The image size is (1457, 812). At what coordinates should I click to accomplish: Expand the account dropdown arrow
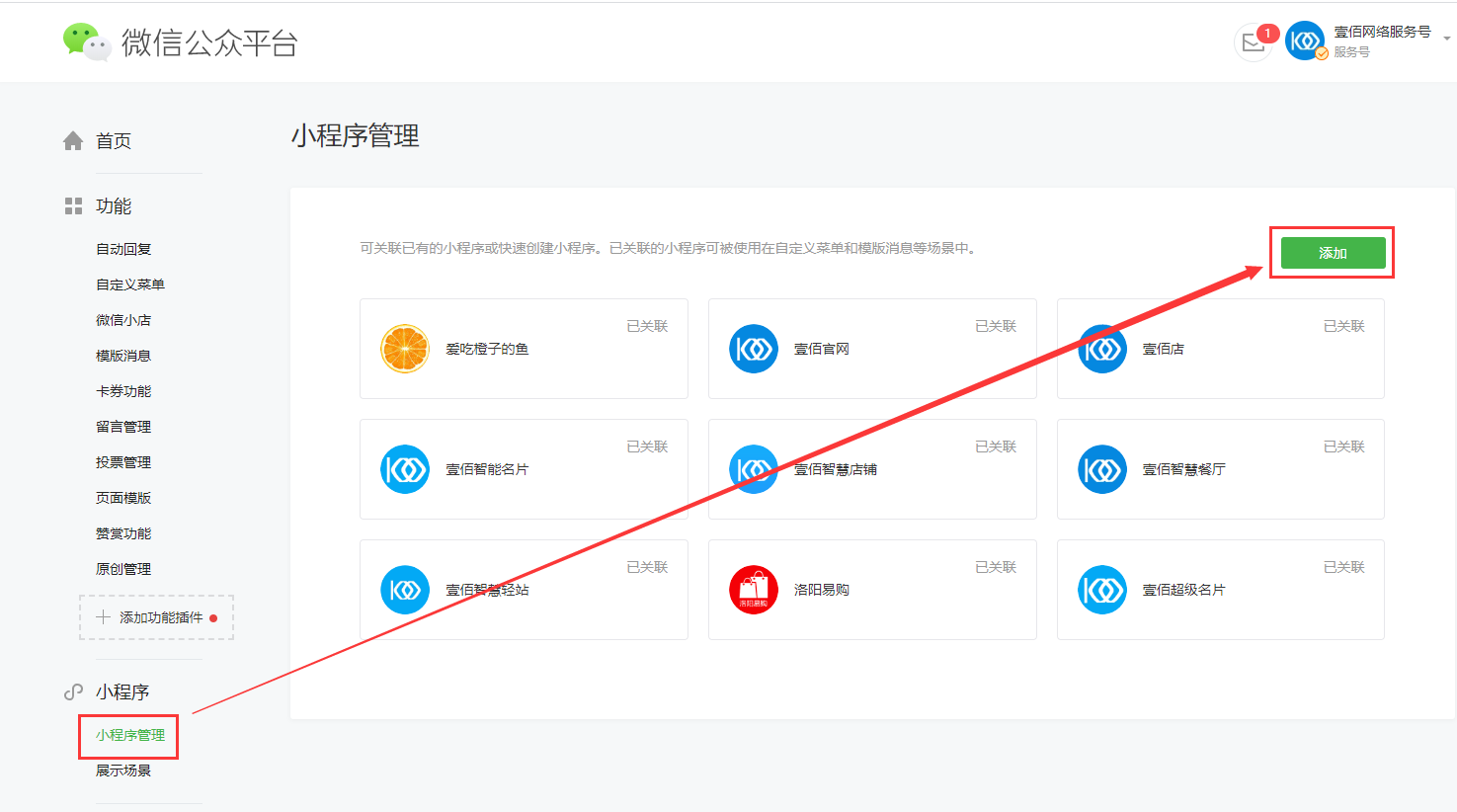(x=1447, y=39)
